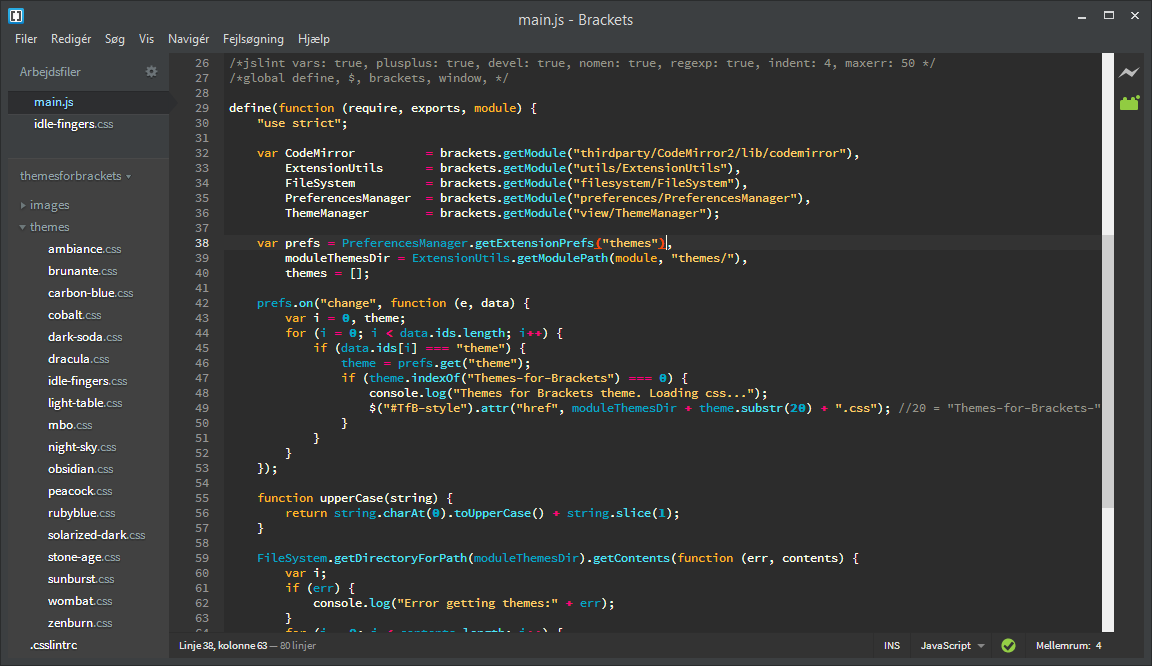Image resolution: width=1152 pixels, height=666 pixels.
Task: Open dracula.css in the file tree
Action: pyautogui.click(x=78, y=359)
